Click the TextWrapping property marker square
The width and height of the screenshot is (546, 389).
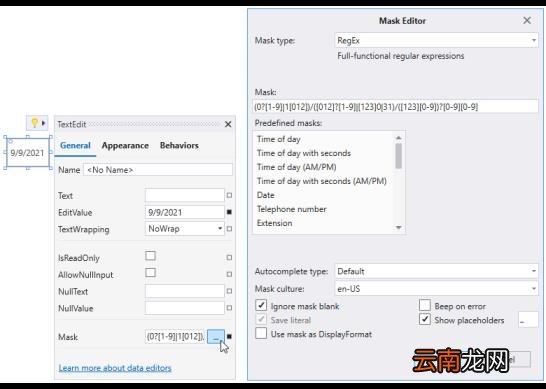coord(229,229)
